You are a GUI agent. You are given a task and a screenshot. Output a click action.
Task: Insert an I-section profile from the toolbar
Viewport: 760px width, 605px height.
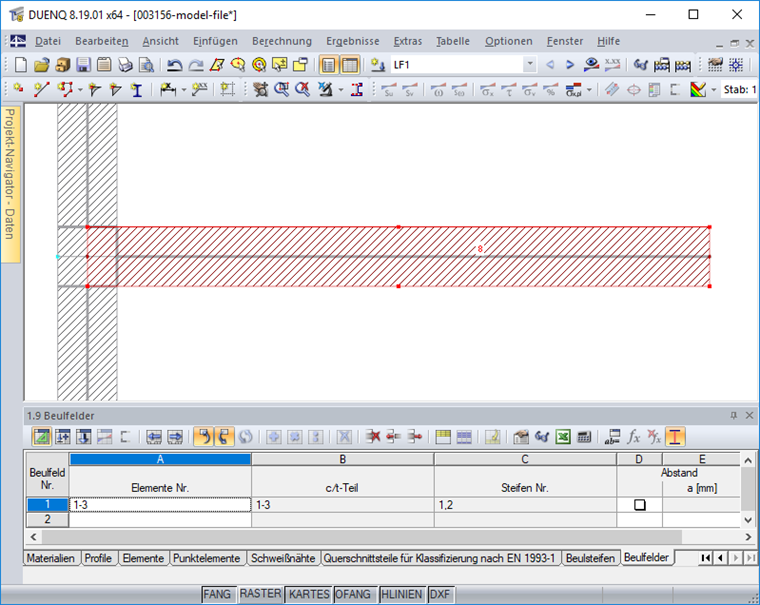point(137,90)
